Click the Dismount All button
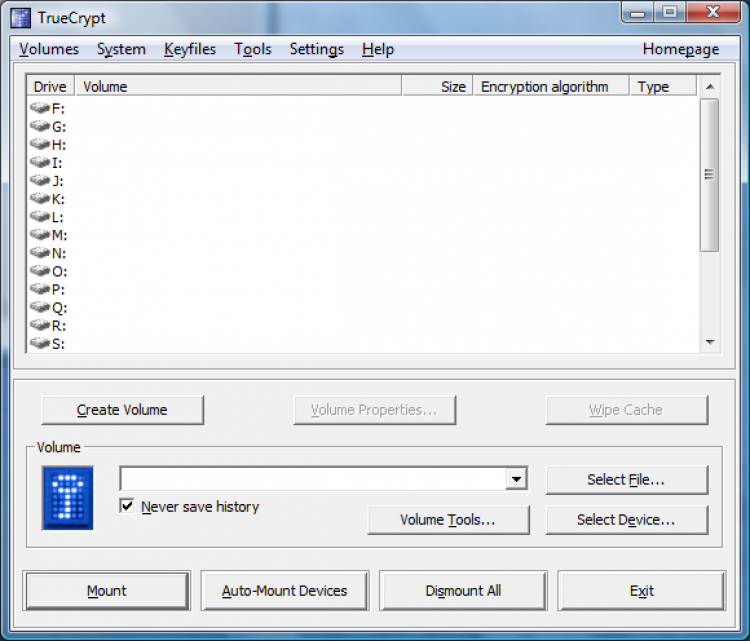The width and height of the screenshot is (750, 641). (x=463, y=591)
